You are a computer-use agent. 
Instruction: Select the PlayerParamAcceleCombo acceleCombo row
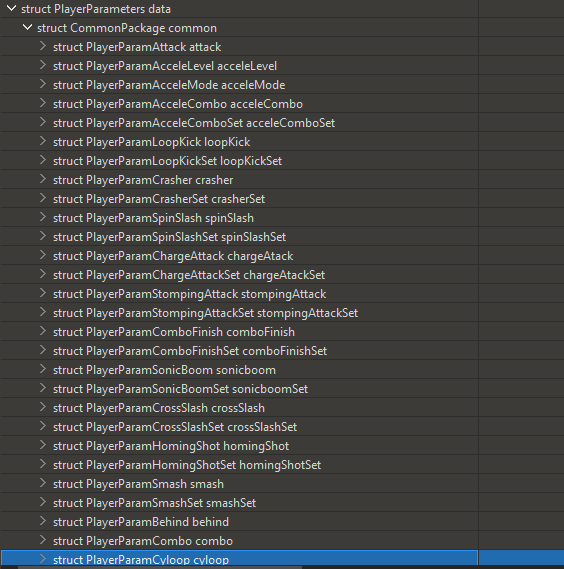(239, 104)
